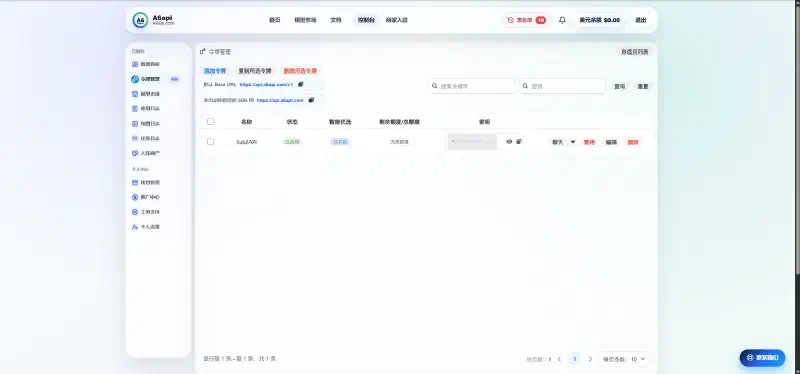
Task: Open the 每页条数 10 page-size dropdown
Action: pyautogui.click(x=623, y=359)
